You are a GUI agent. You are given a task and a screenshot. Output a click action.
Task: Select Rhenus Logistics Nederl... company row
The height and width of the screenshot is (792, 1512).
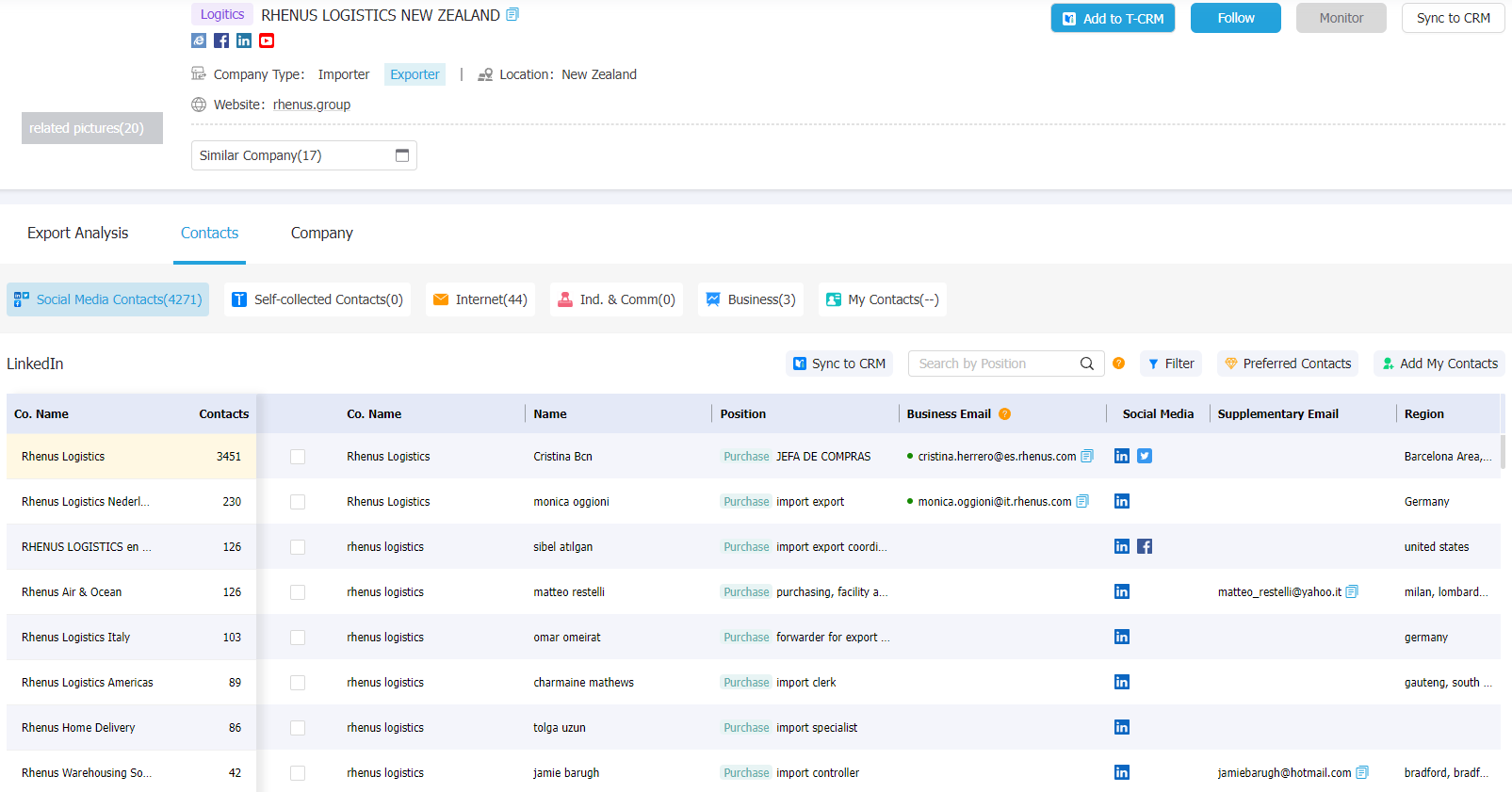point(131,502)
